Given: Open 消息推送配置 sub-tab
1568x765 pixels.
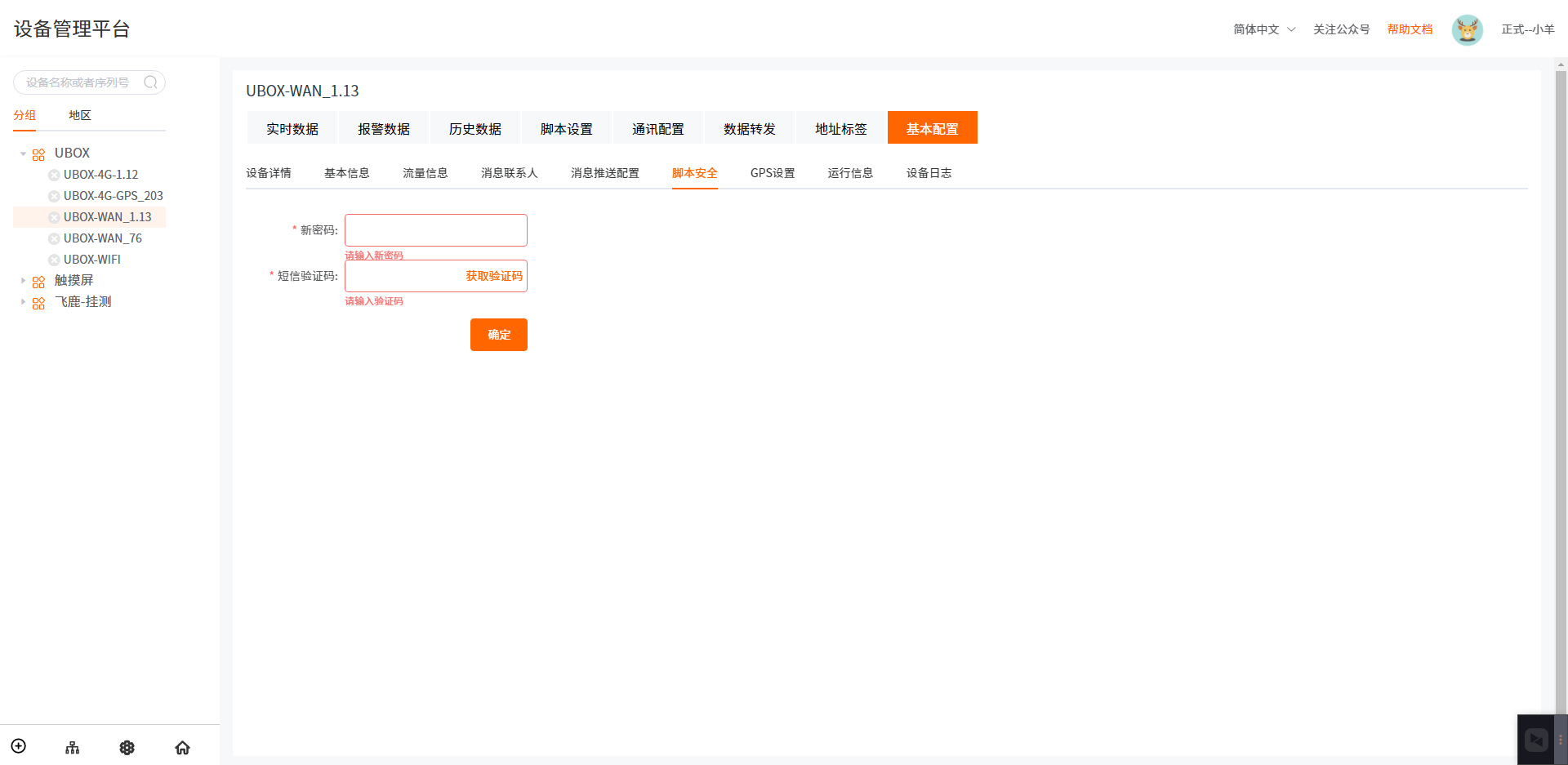Looking at the screenshot, I should coord(605,173).
